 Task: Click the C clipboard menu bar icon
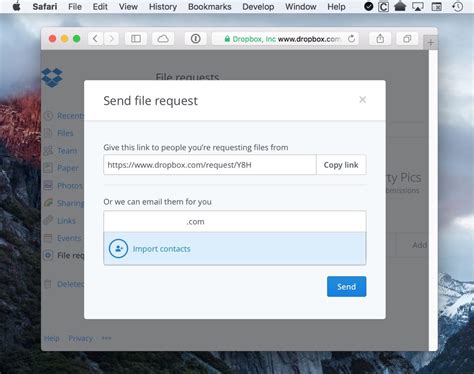point(383,7)
